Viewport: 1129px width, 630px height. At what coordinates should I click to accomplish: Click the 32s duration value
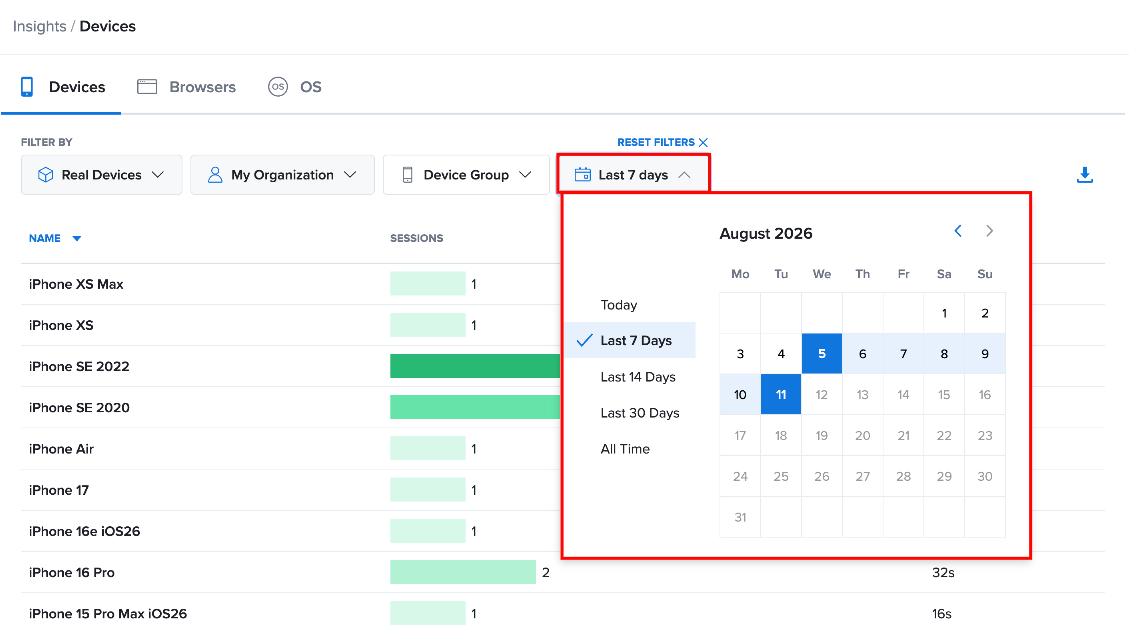943,572
